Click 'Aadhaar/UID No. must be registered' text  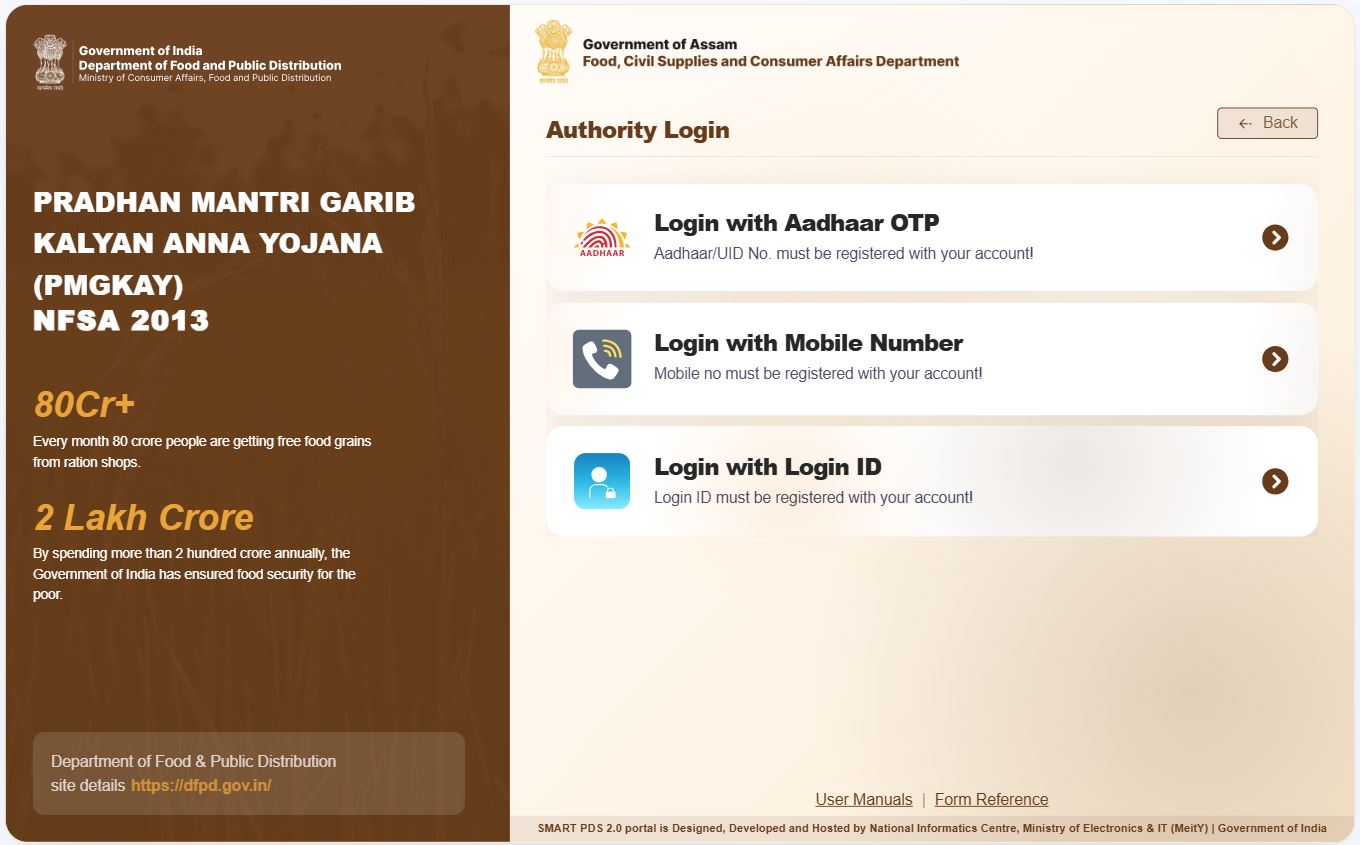pos(843,254)
